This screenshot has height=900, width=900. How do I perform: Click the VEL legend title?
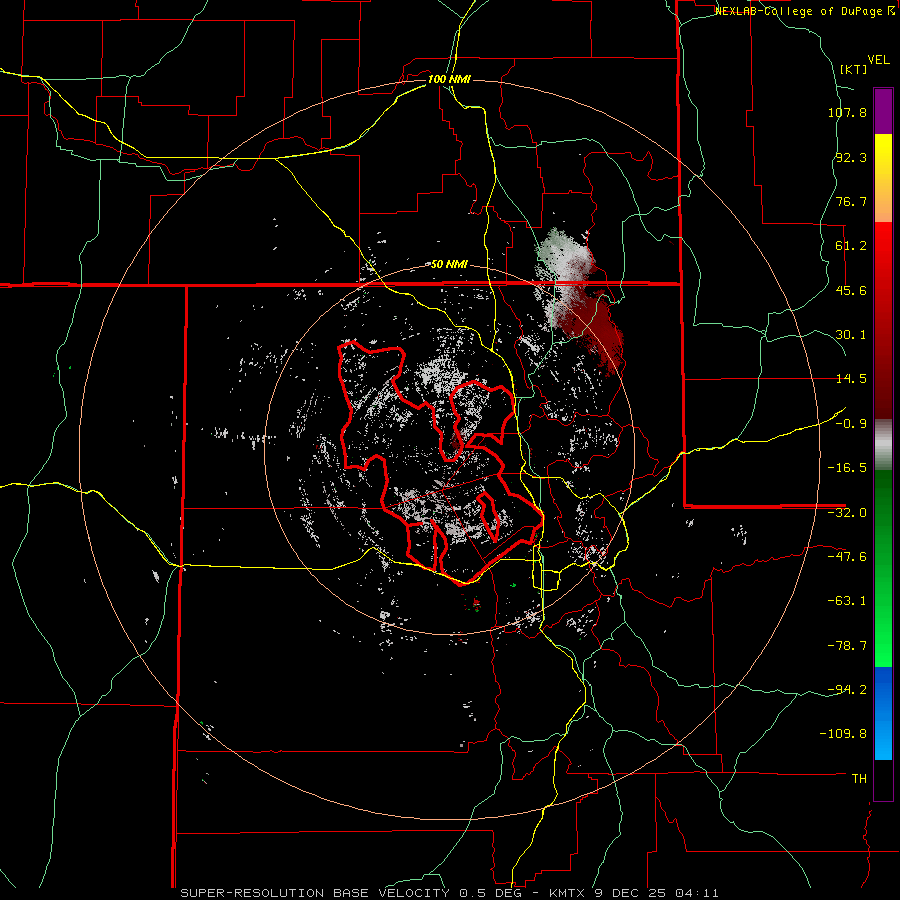coord(878,60)
